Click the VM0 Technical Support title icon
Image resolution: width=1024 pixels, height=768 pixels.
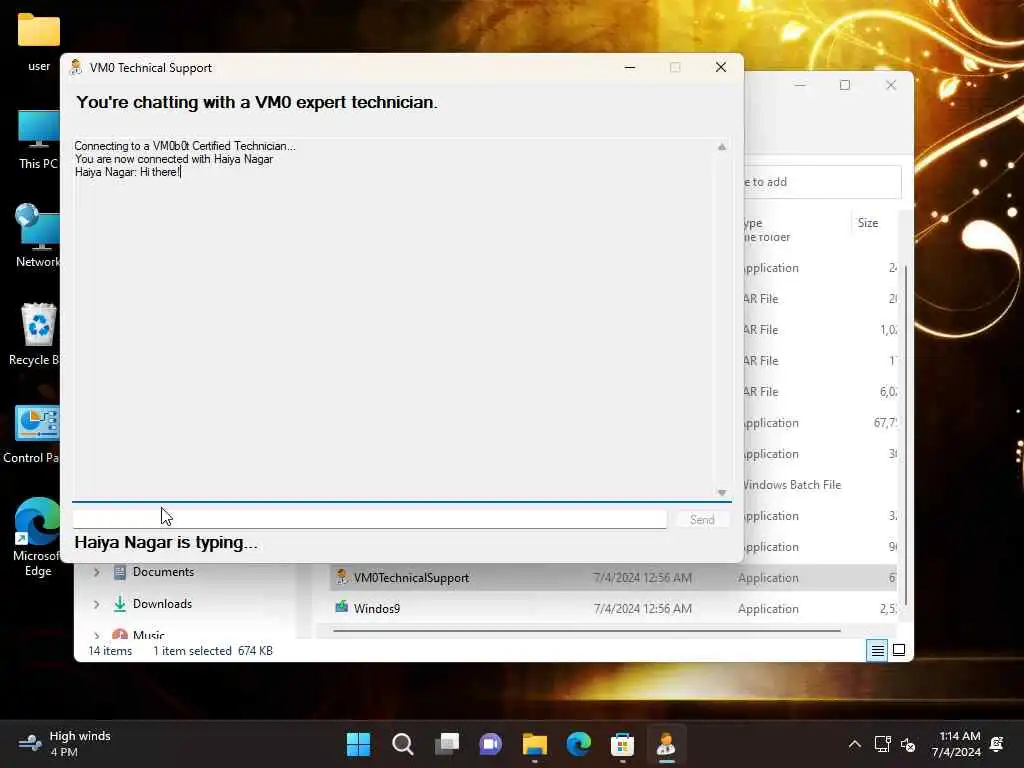pyautogui.click(x=76, y=67)
